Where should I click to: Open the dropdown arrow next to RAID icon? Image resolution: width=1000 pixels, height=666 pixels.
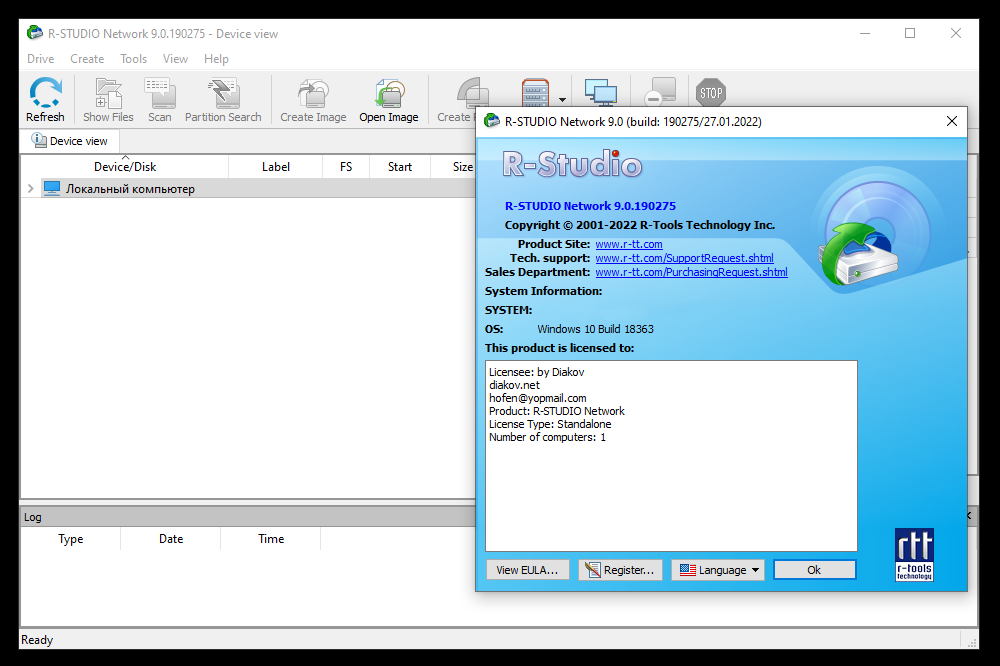pos(562,100)
